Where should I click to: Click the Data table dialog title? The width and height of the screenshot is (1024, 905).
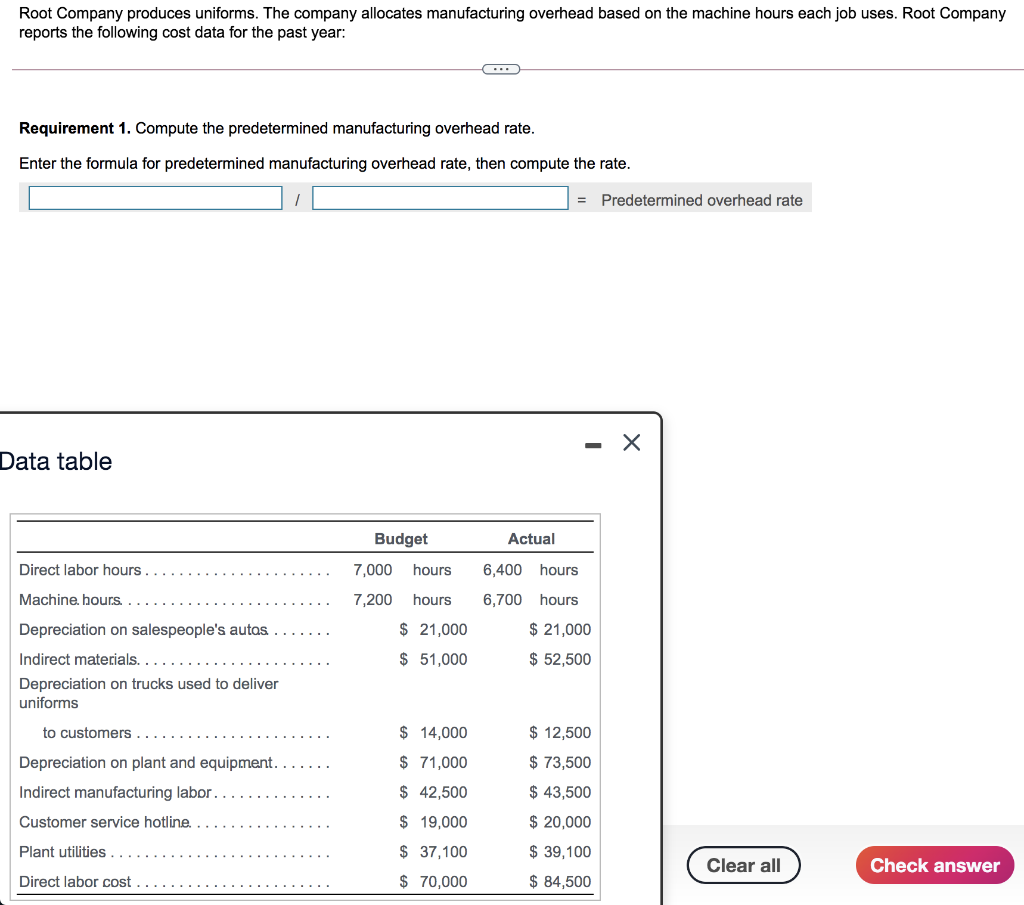[x=56, y=462]
